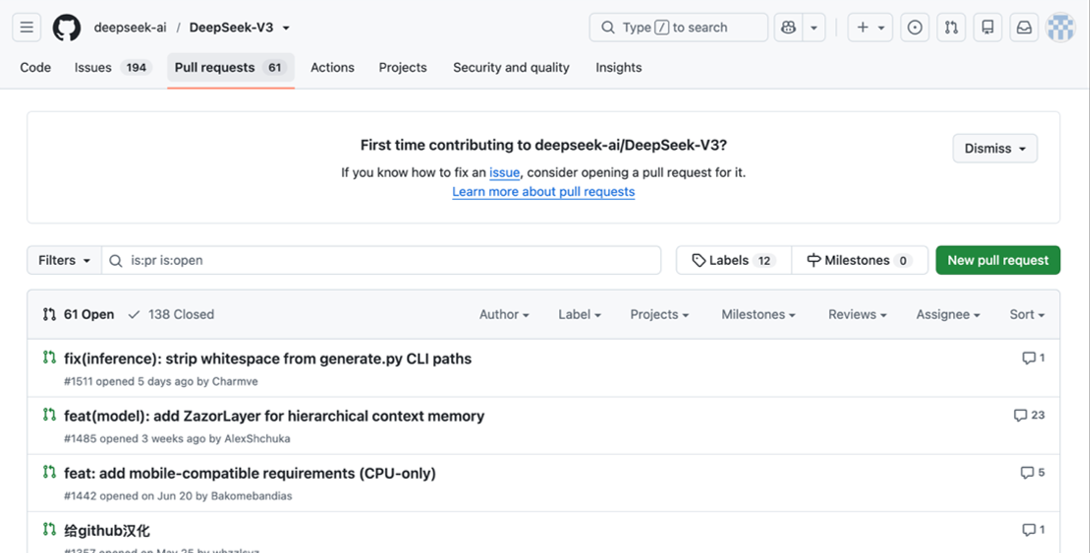
Task: Open the Sort dropdown
Action: [x=1027, y=315]
